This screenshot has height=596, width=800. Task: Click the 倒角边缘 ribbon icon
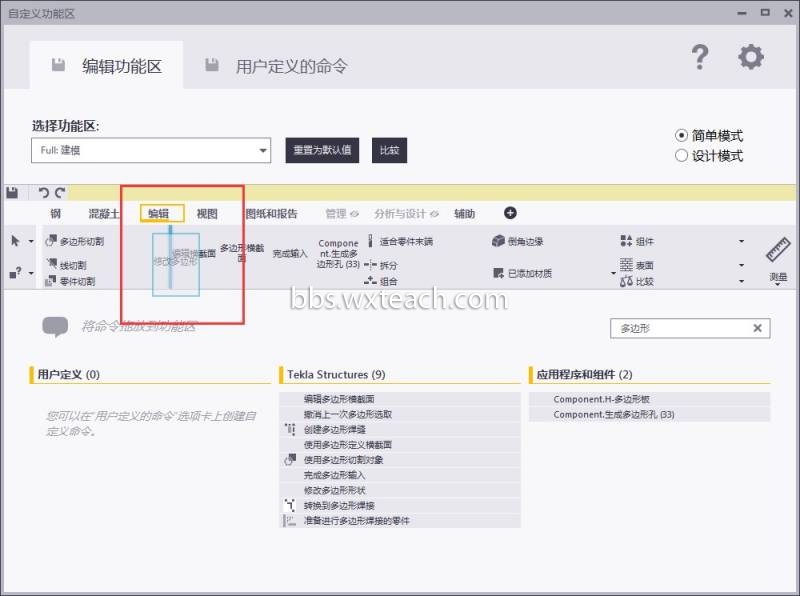coord(498,241)
